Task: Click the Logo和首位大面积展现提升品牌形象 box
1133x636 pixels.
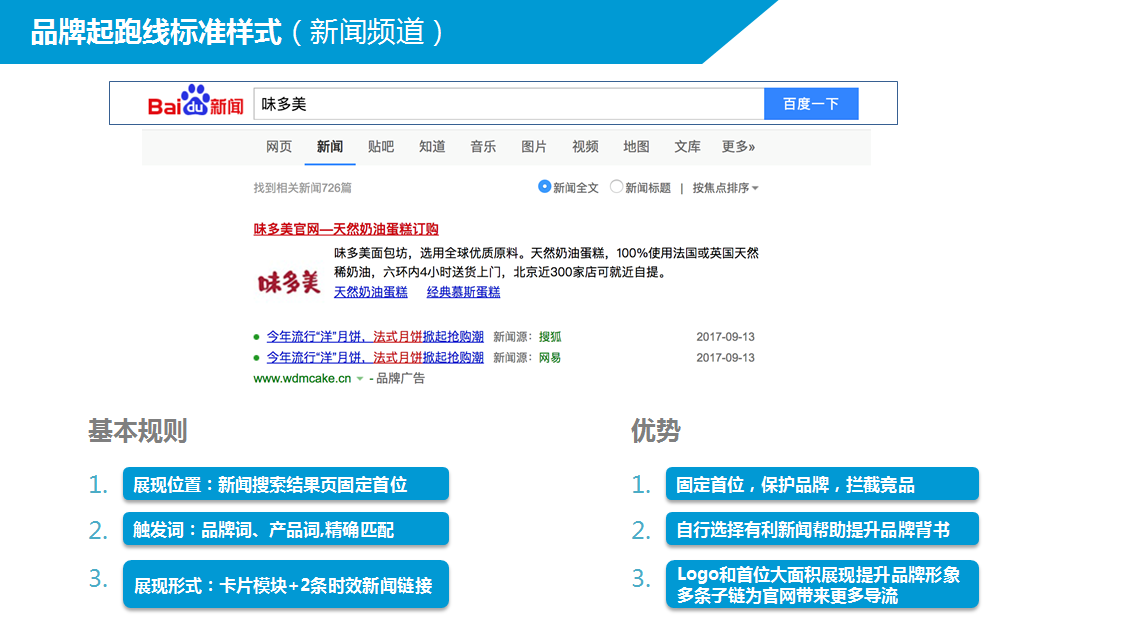Action: pyautogui.click(x=822, y=584)
